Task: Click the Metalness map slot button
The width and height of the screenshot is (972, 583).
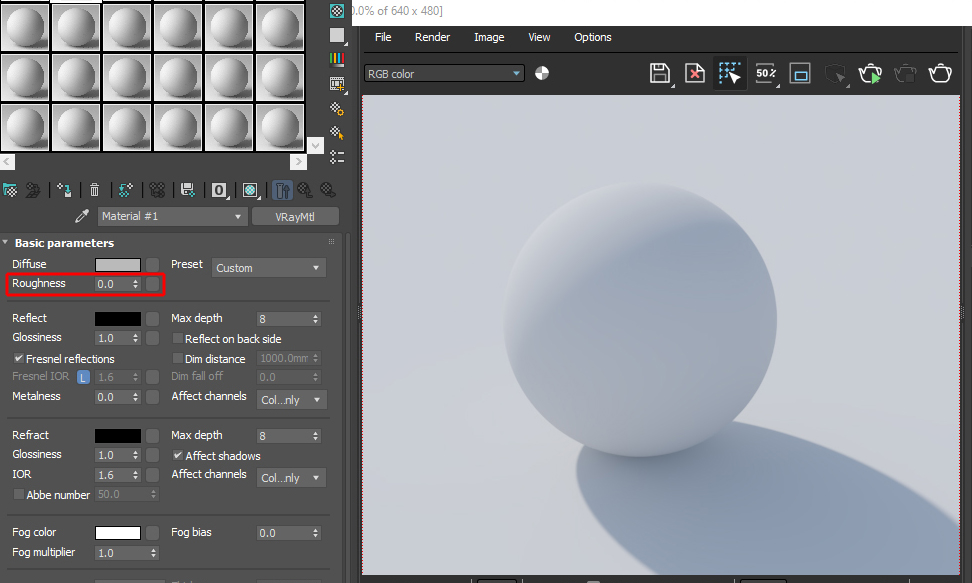Action: [152, 397]
